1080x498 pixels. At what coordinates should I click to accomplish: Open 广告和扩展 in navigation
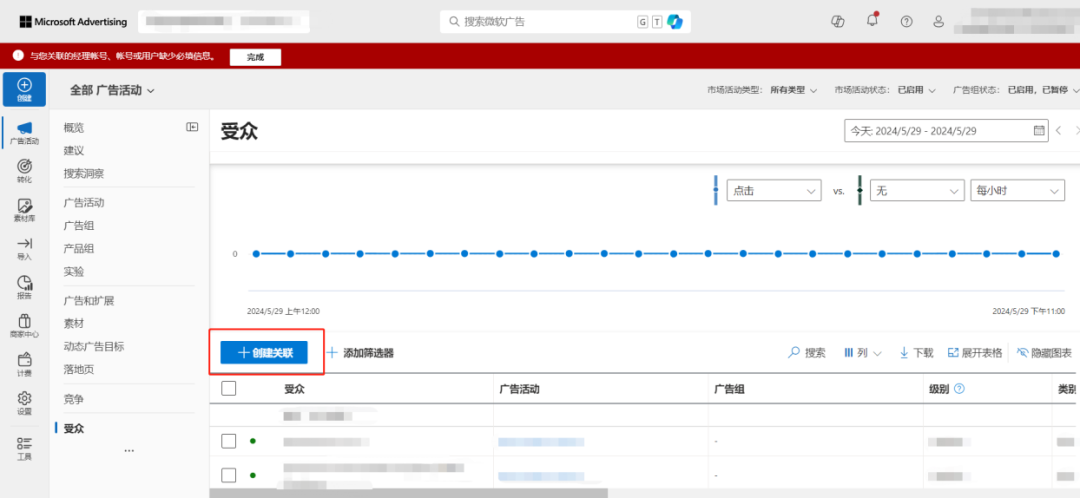89,300
